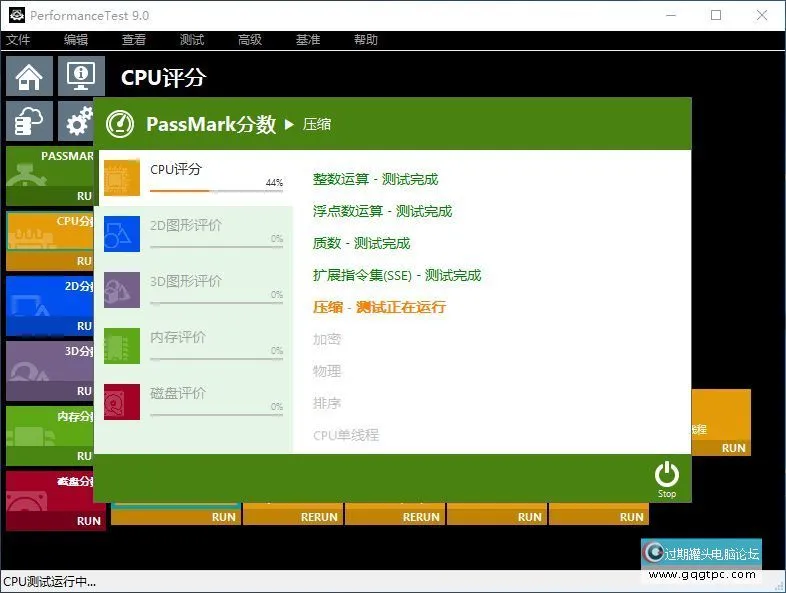This screenshot has width=786, height=593.
Task: Open the 测试 menu
Action: [x=191, y=40]
